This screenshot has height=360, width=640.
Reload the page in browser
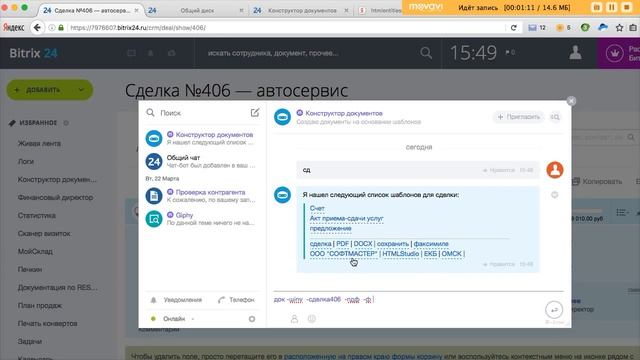tap(513, 28)
